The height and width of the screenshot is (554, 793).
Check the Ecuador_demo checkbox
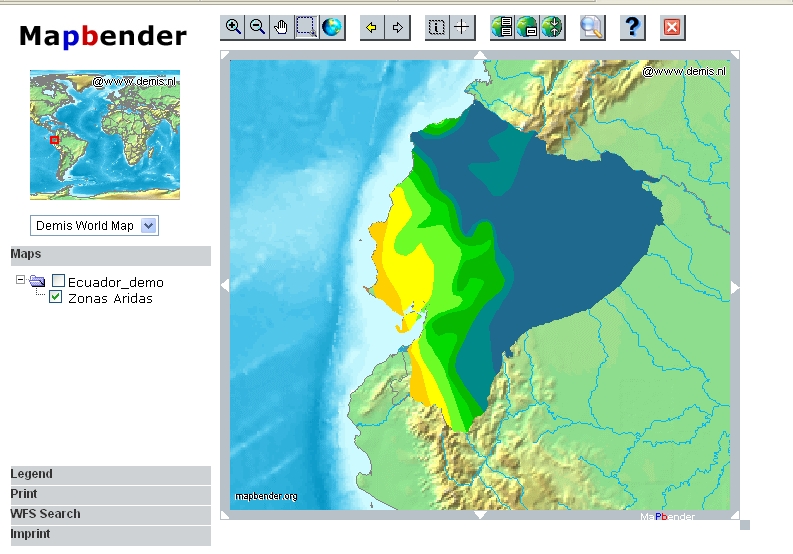58,282
